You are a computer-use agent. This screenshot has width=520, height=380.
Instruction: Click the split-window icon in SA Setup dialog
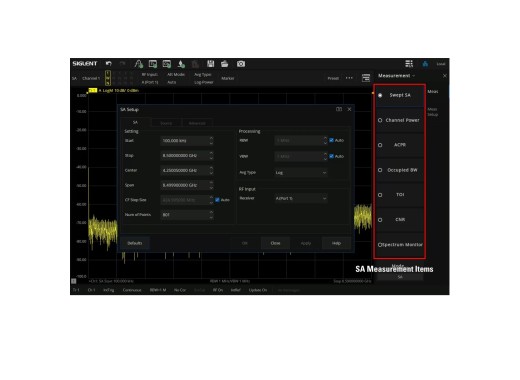coord(339,109)
